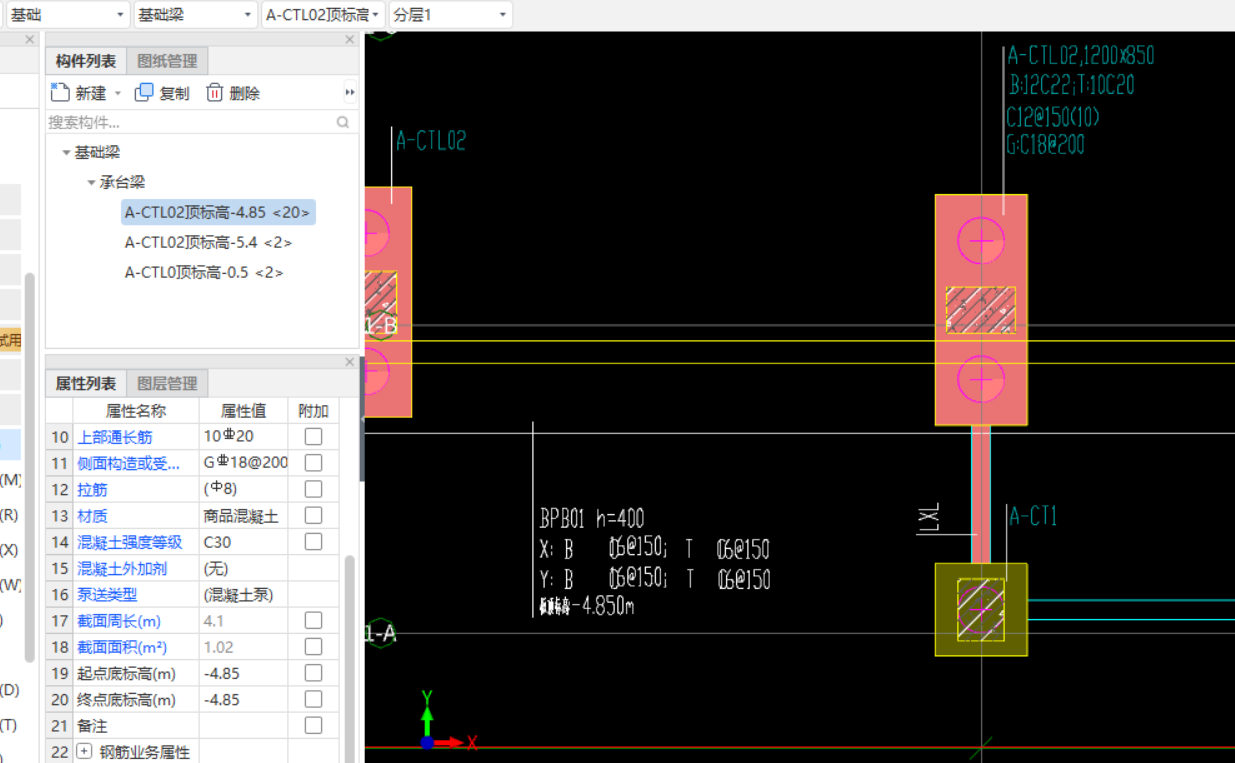1235x763 pixels.
Task: Click the 商品混凝土 value cell
Action: pos(243,515)
